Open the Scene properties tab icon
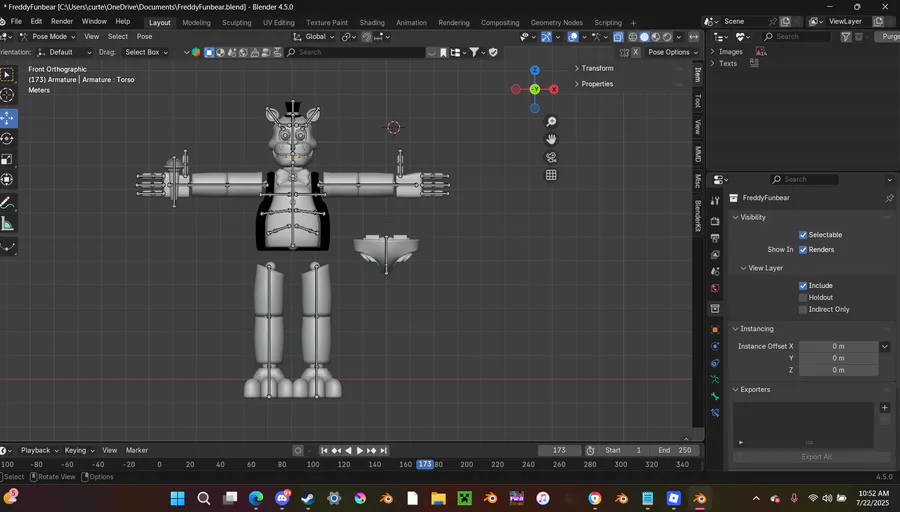The height and width of the screenshot is (512, 900). 715,271
